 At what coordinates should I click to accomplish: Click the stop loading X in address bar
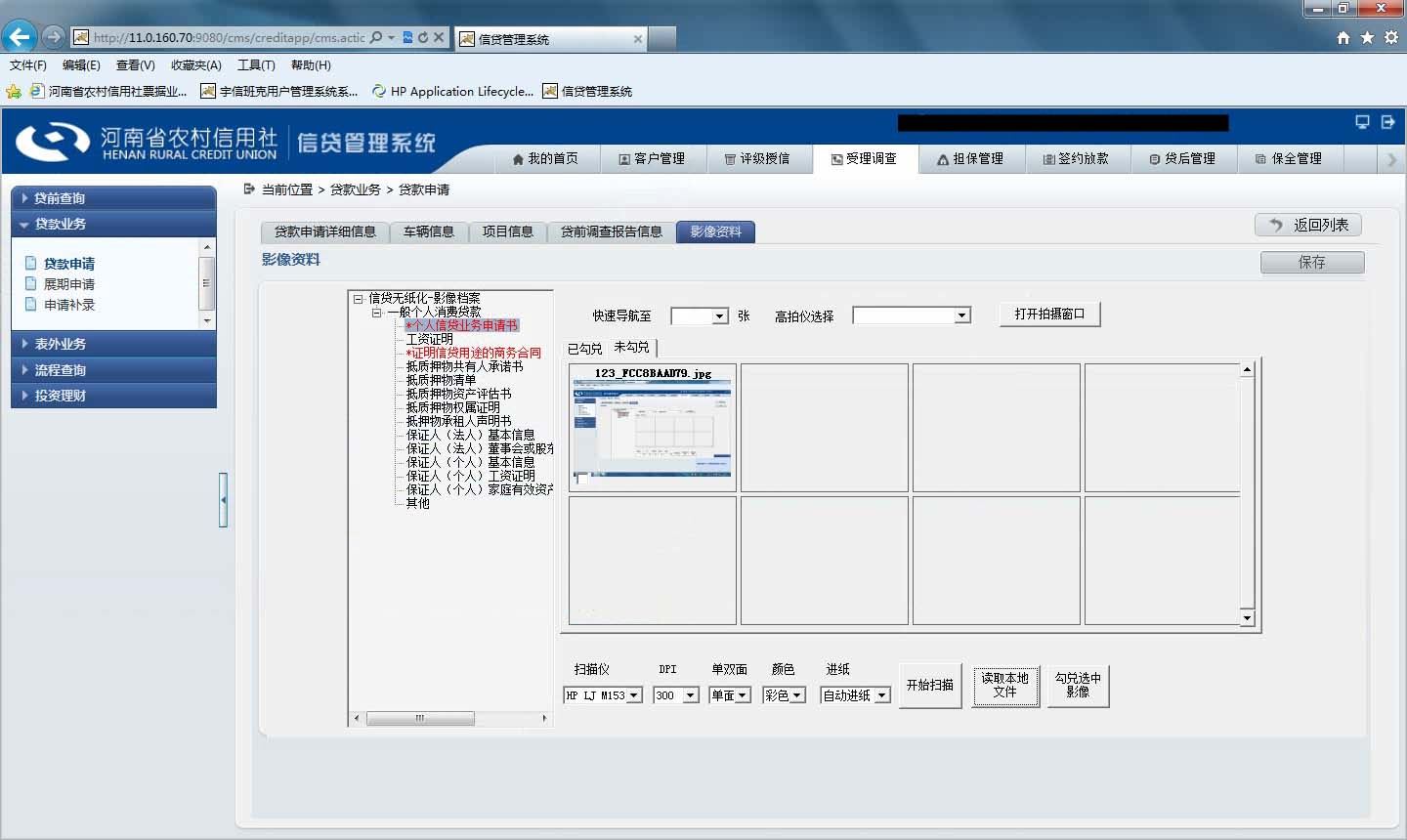tap(439, 37)
